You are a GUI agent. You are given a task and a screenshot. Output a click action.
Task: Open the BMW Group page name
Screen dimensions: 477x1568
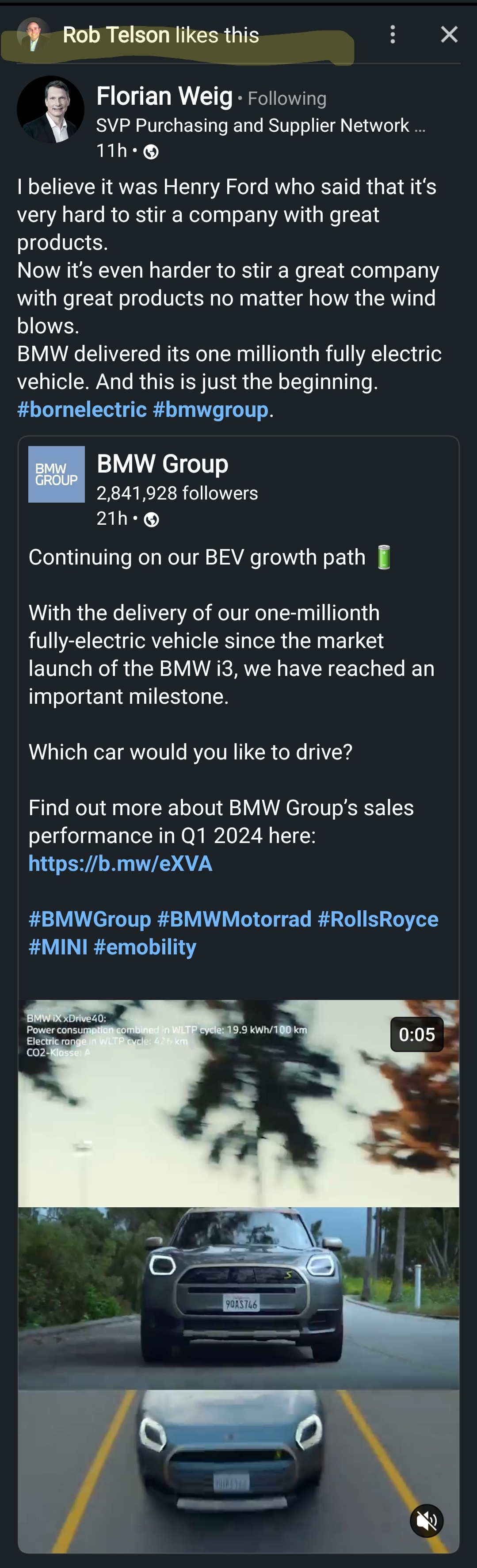(162, 464)
